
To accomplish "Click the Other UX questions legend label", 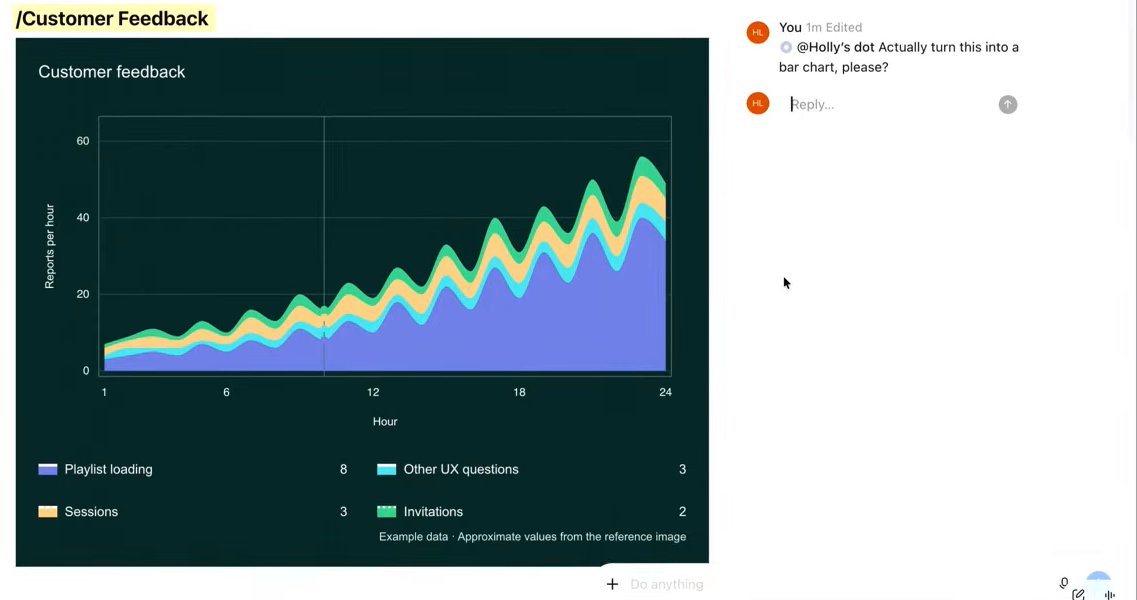I will [461, 469].
